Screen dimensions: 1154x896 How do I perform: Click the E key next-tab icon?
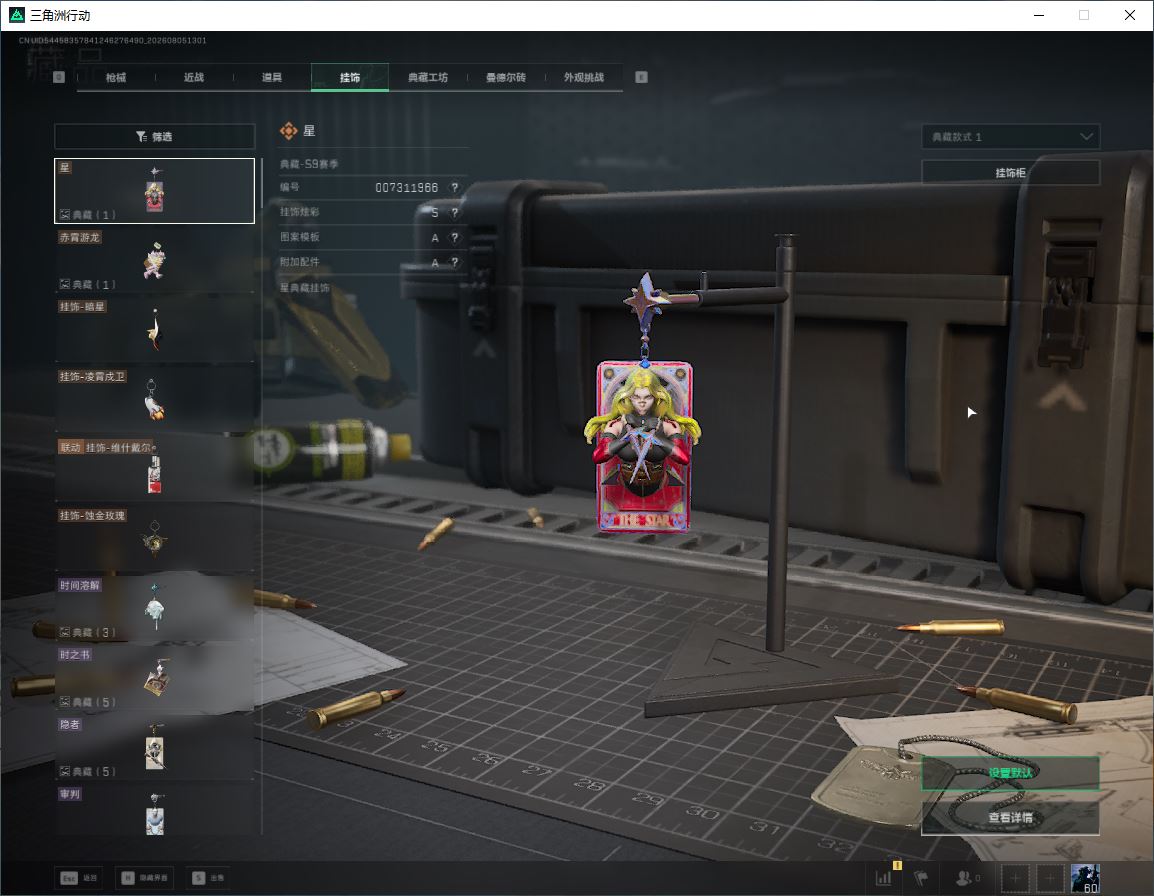[x=641, y=77]
